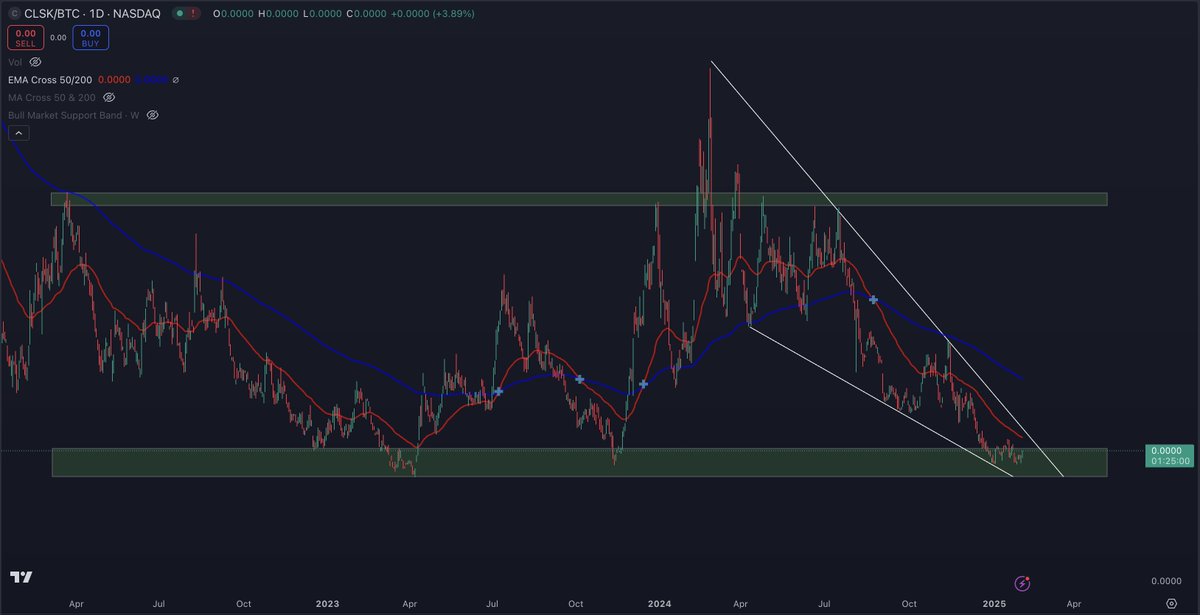Click the 0.0000 label on the price axis bottom
Screen dimensions: 1200x615
click(x=1167, y=580)
